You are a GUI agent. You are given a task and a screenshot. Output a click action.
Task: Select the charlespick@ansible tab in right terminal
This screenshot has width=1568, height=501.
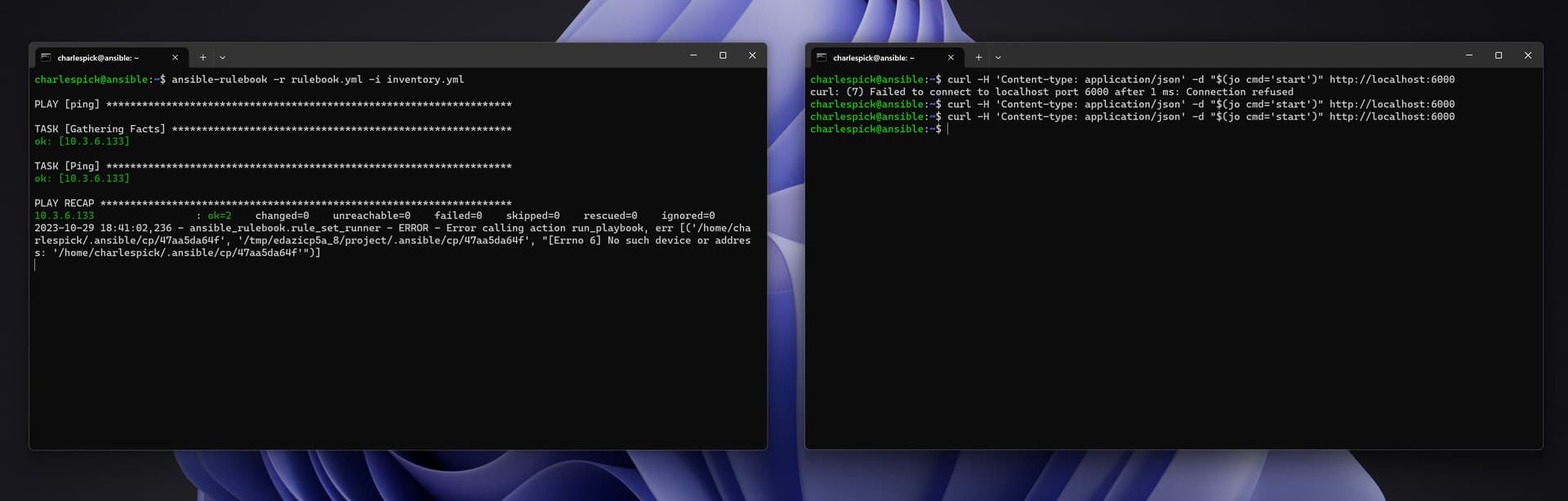(886, 57)
